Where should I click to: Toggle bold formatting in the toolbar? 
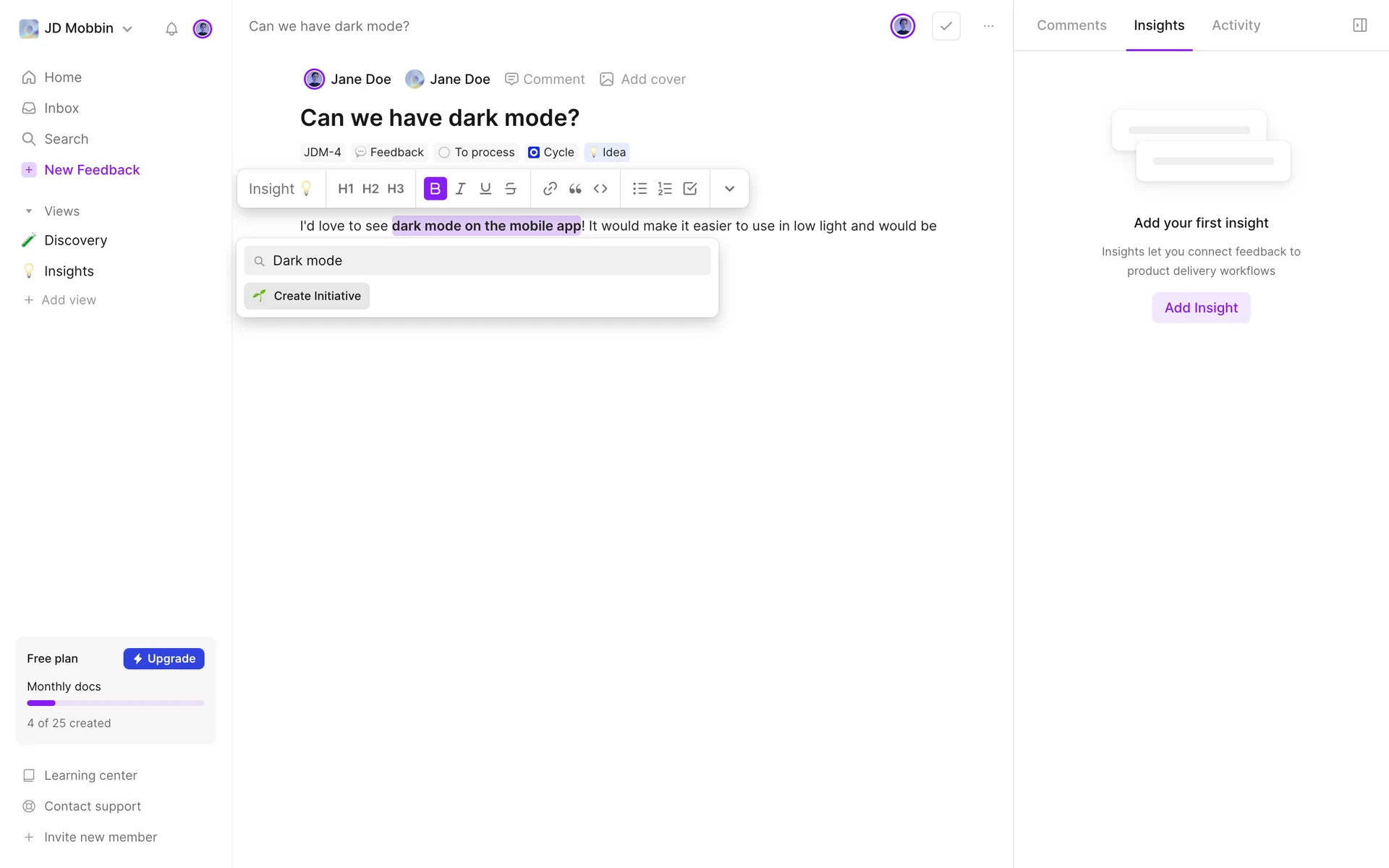pos(435,189)
